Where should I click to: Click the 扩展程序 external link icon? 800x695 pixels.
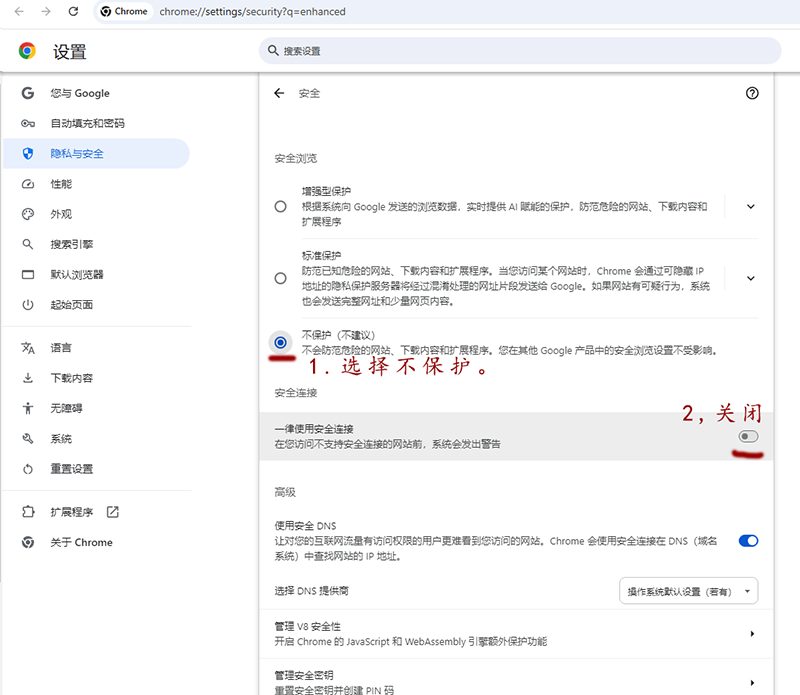click(x=112, y=512)
